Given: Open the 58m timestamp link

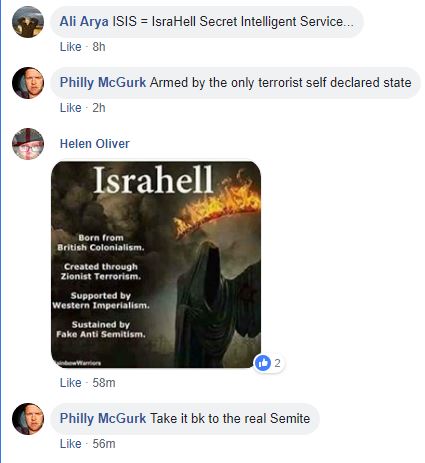Looking at the screenshot, I should 104,383.
